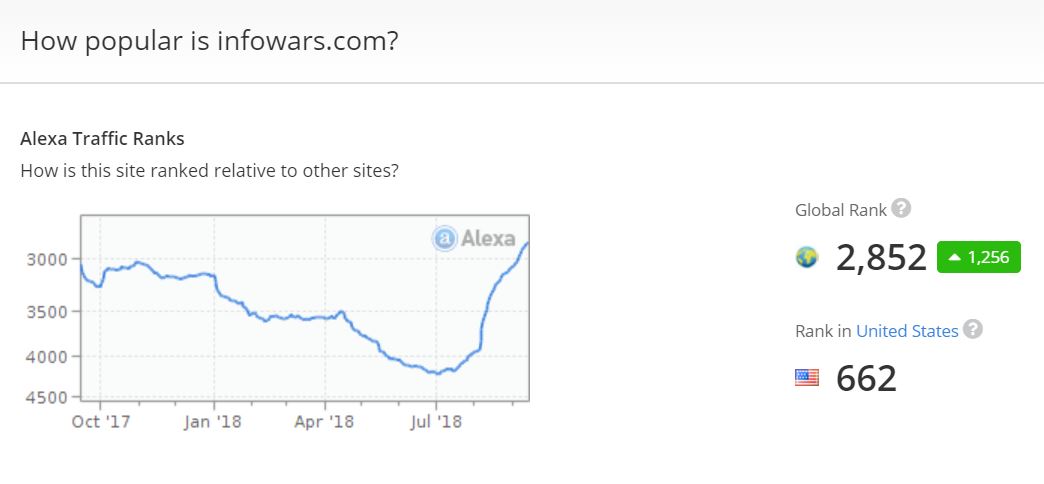The width and height of the screenshot is (1044, 484).
Task: Click the global rank number 2,852
Action: pyautogui.click(x=881, y=258)
